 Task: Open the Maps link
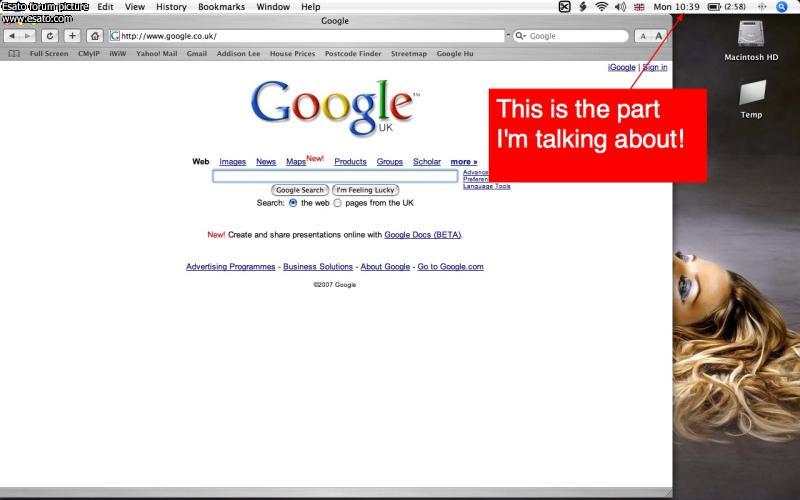[296, 162]
